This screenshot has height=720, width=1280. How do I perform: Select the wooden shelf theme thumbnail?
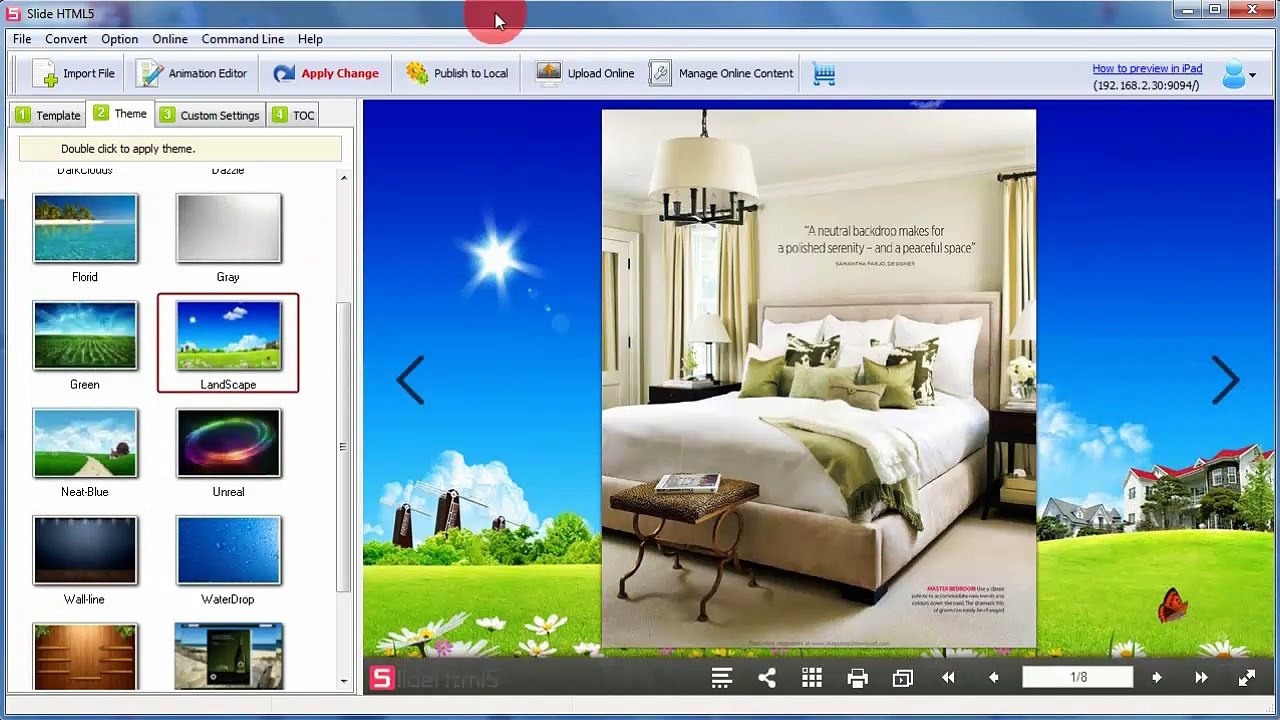point(85,656)
